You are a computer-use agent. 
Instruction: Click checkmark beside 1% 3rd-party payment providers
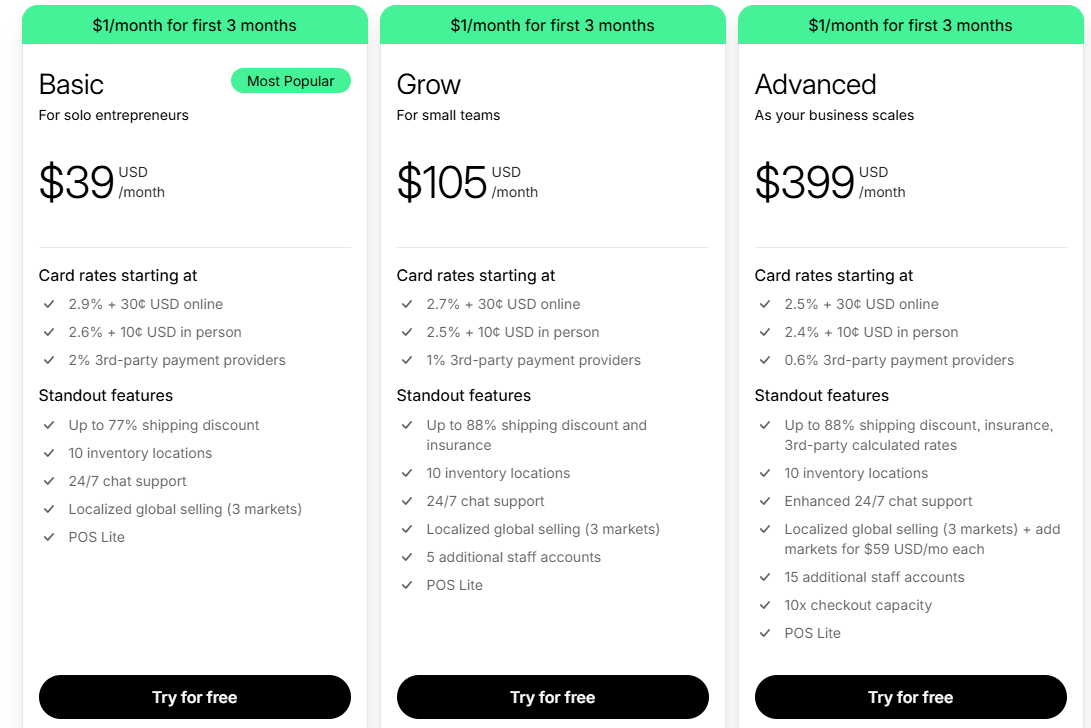point(407,360)
